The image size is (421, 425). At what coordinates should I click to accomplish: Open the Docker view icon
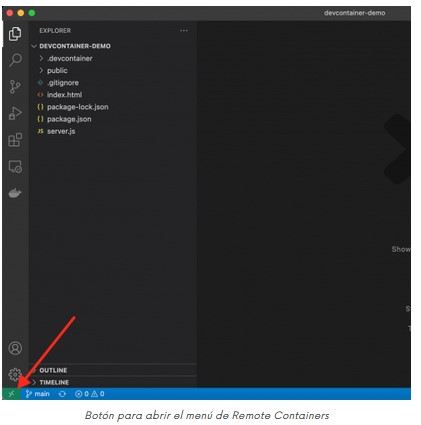[15, 193]
